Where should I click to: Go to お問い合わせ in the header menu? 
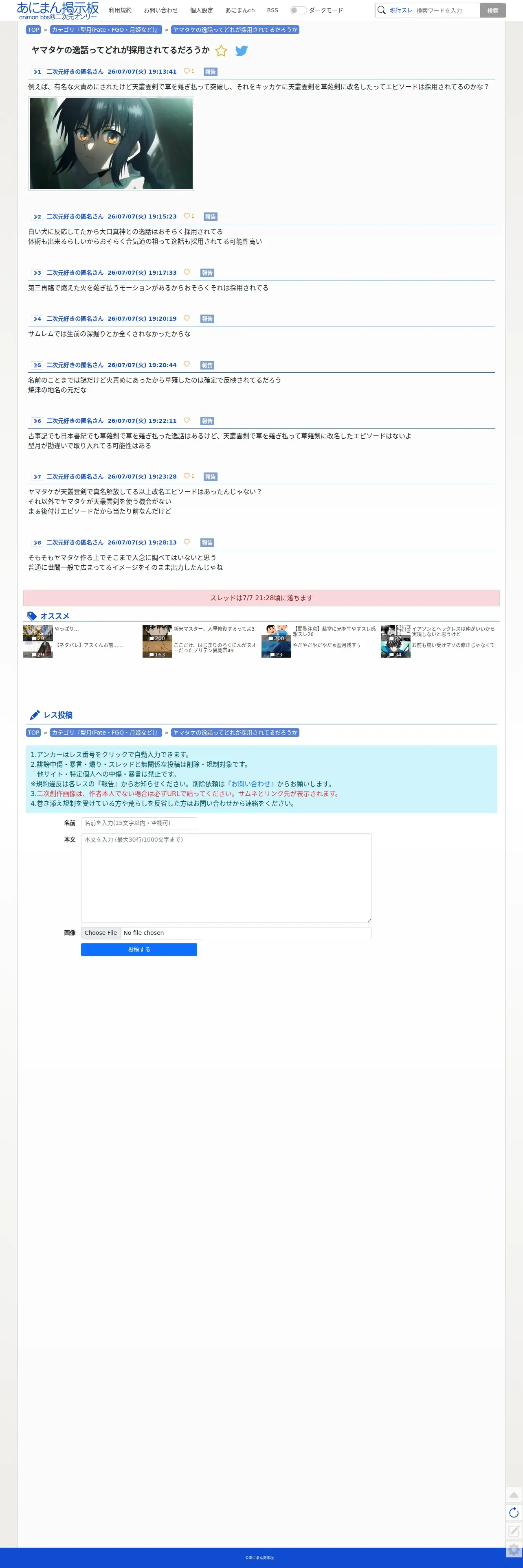point(161,10)
